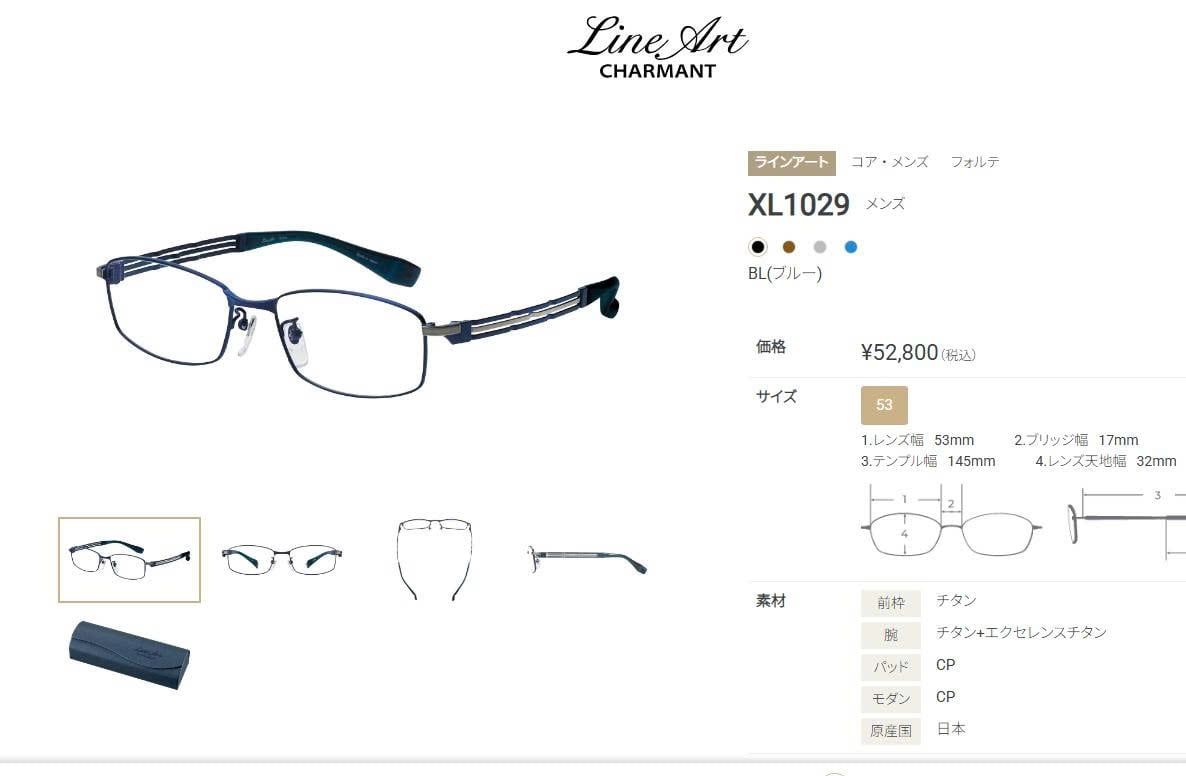Open the フォルテ category link
This screenshot has width=1186, height=776.
(x=975, y=162)
